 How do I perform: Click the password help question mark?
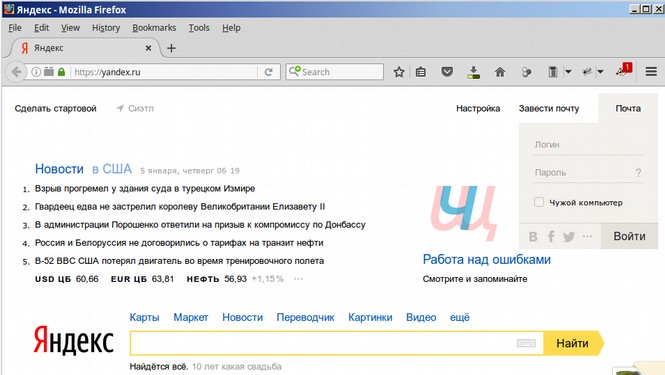click(638, 173)
